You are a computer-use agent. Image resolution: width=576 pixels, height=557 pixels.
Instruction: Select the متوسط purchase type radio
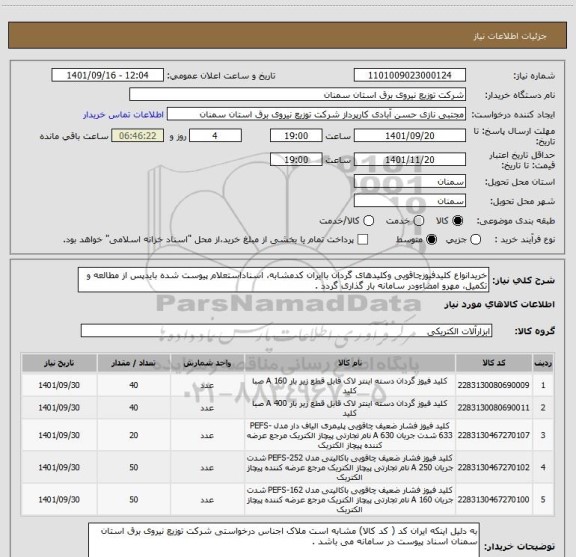coord(431,240)
